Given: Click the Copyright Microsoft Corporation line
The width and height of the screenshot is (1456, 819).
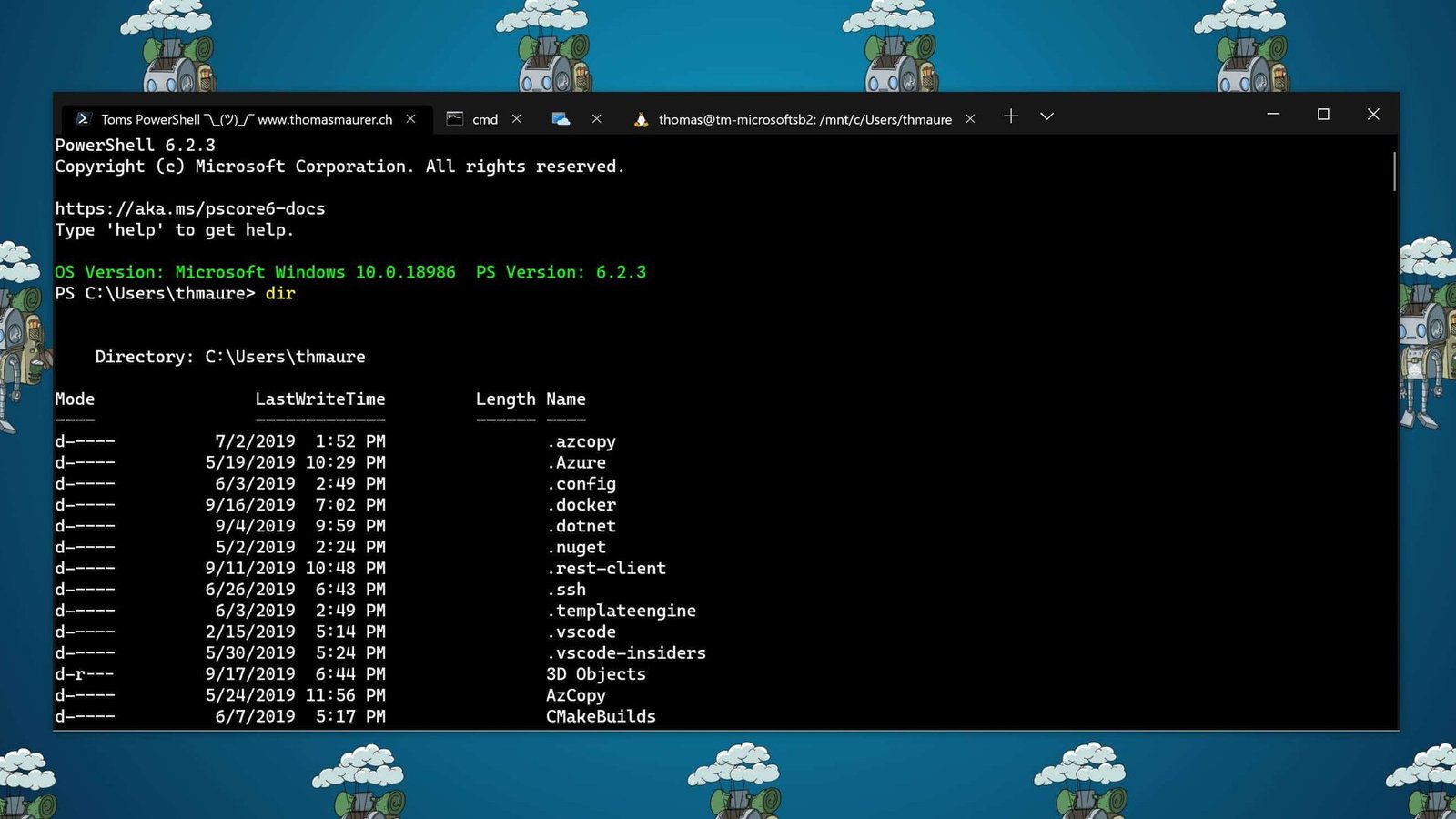Looking at the screenshot, I should (x=340, y=167).
